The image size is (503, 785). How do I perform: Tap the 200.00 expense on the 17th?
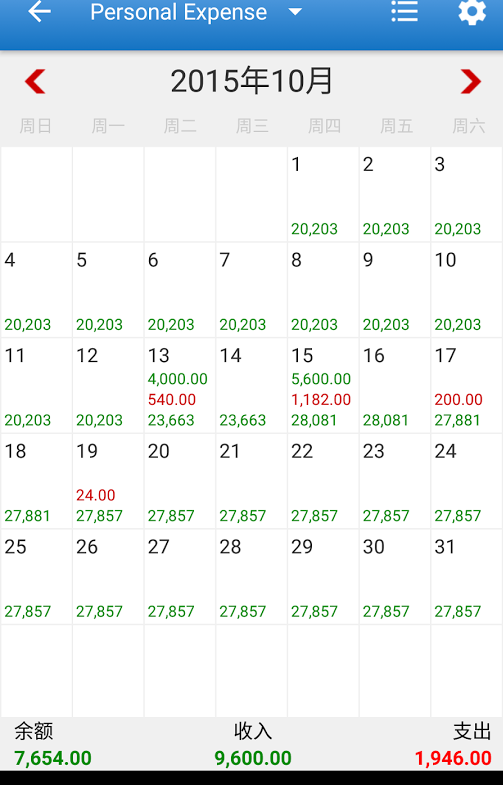[458, 400]
